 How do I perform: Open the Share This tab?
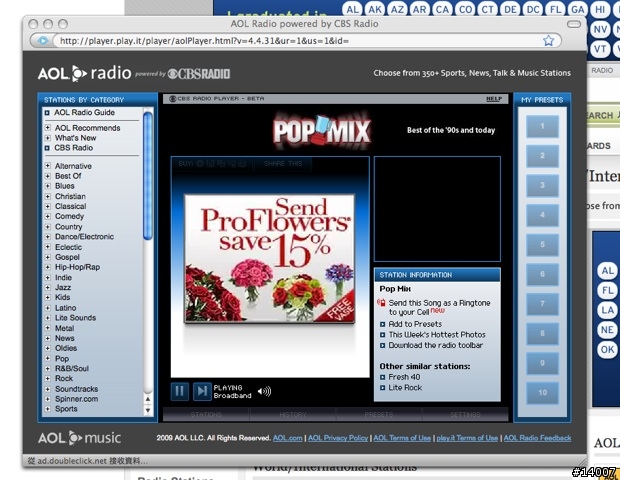coord(283,163)
